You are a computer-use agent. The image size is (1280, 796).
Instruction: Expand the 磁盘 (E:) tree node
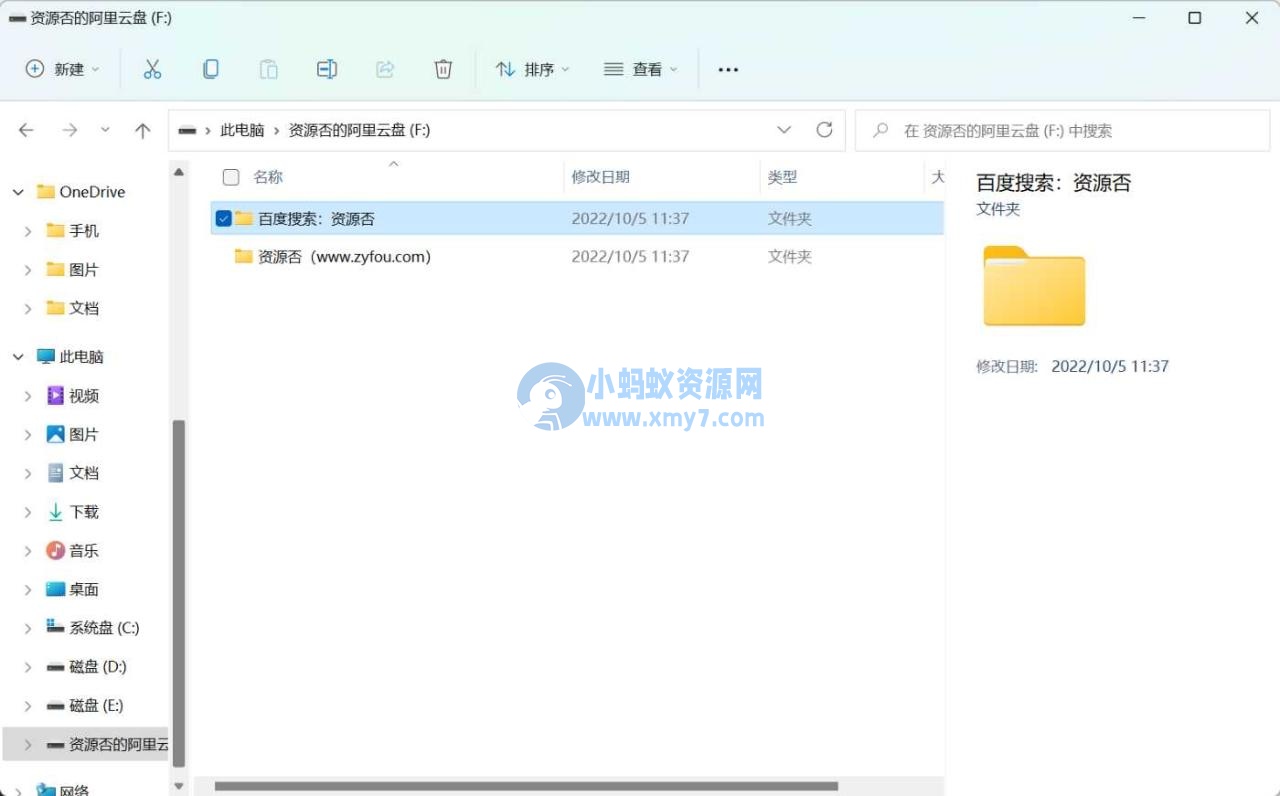28,706
